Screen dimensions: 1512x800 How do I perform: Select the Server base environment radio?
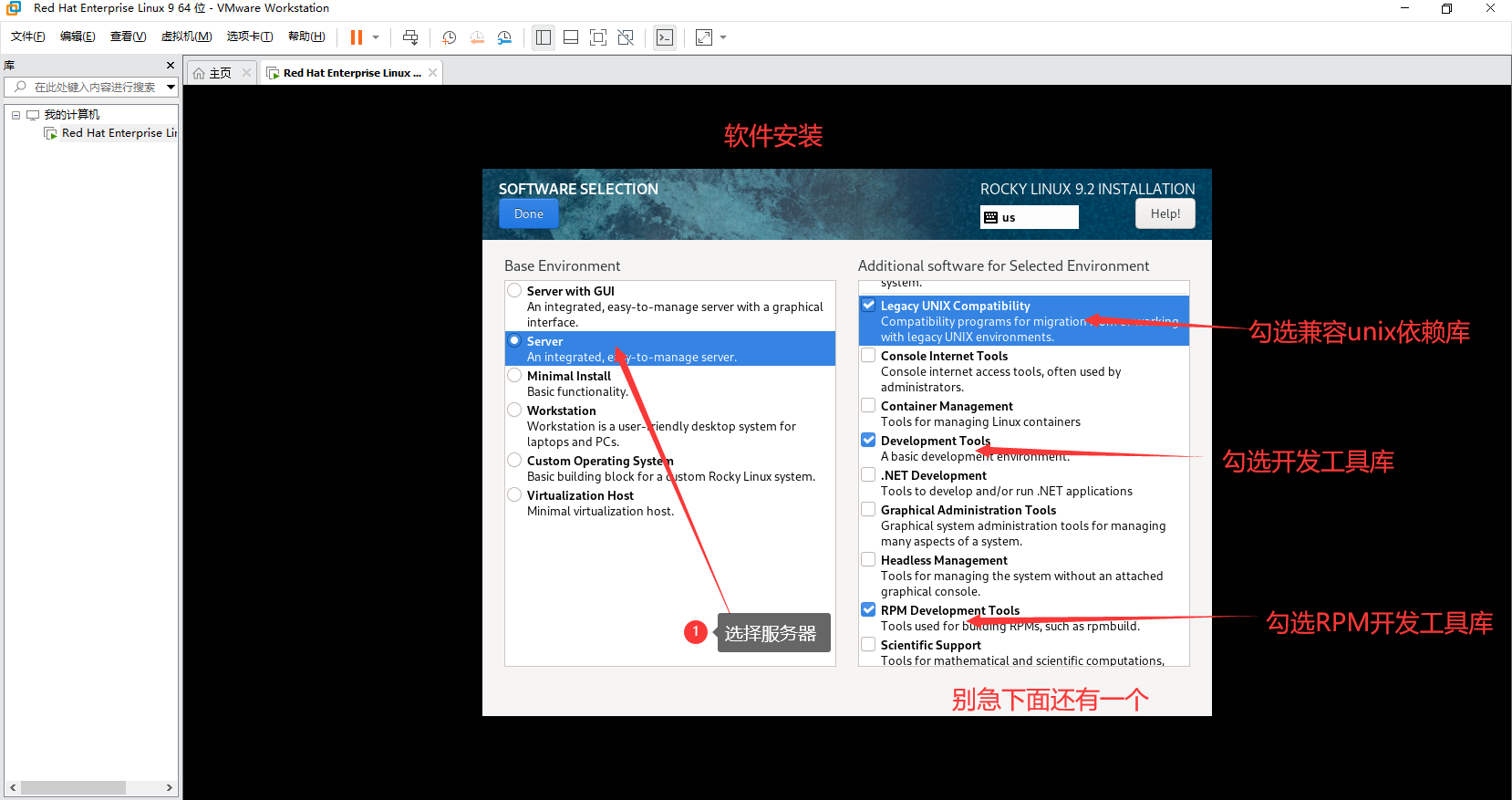point(515,341)
